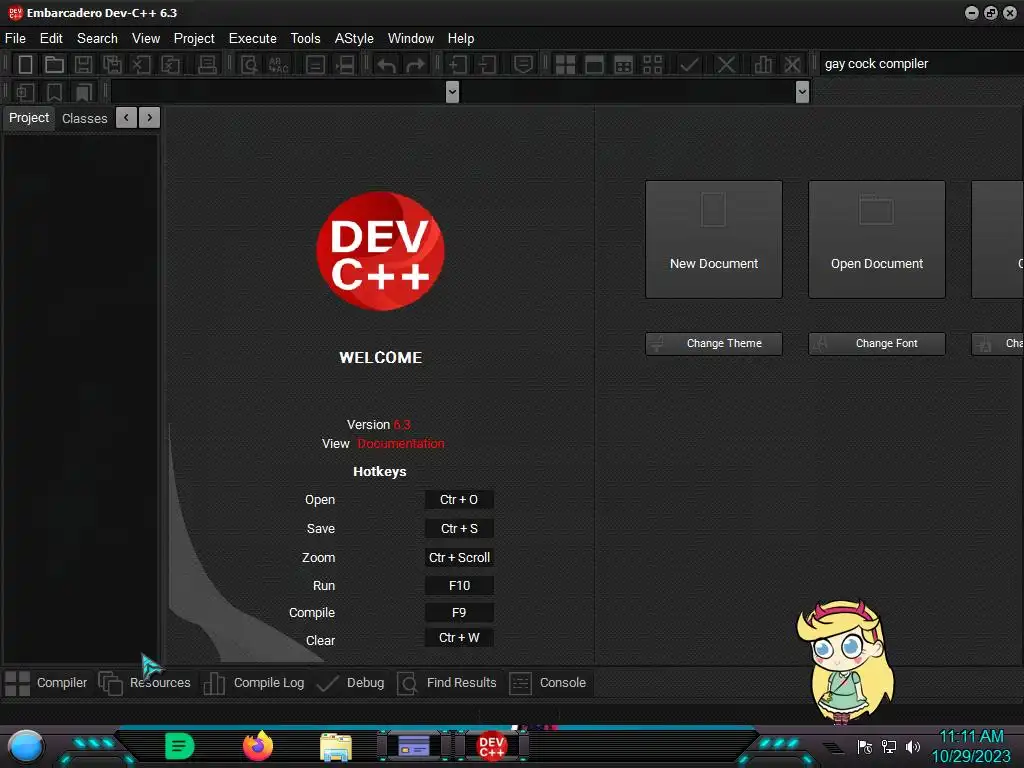
Task: Expand the first class browser dropdown arrow
Action: (452, 91)
